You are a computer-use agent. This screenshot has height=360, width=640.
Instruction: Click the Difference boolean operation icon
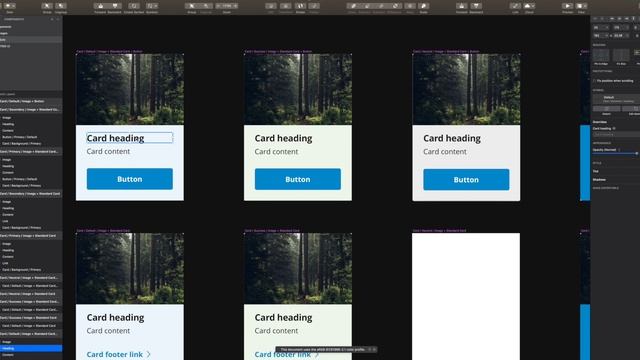(x=395, y=6)
